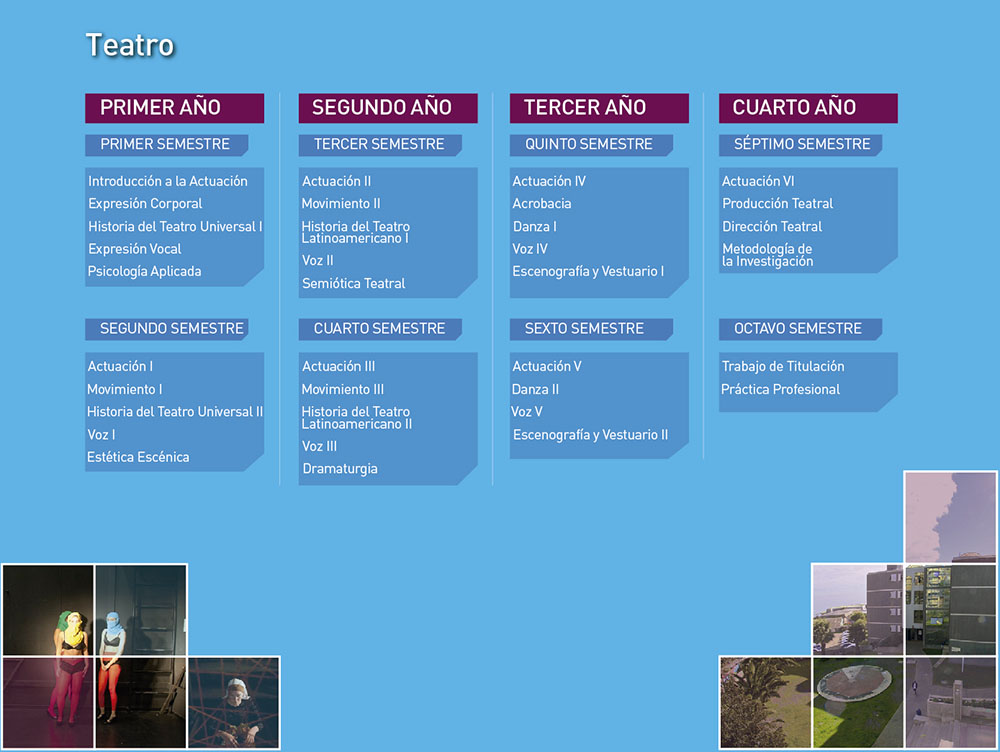Click 'Dramaturgia' course
The width and height of the screenshot is (1000, 752).
[x=340, y=469]
